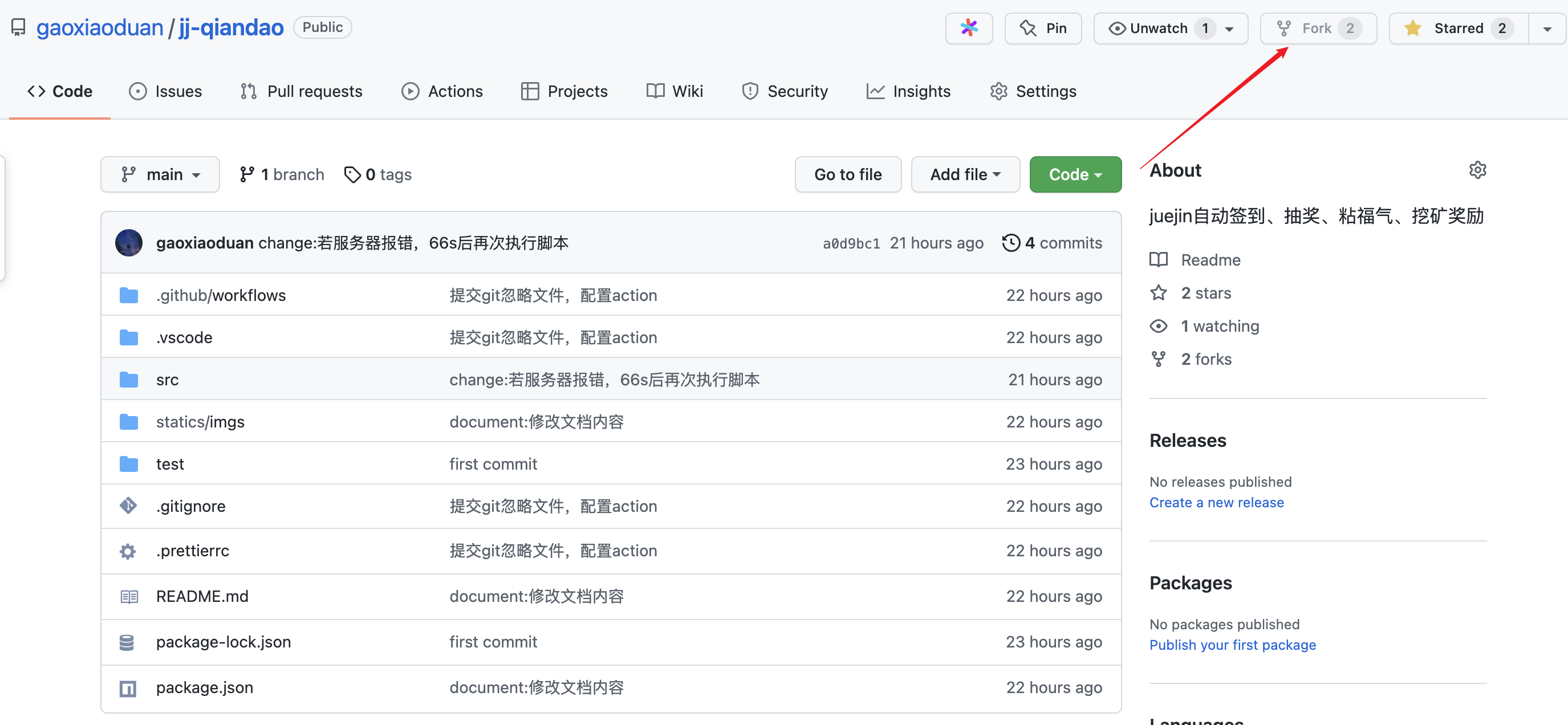1568x725 pixels.
Task: Click gaoxiaoduan's avatar in commit bar
Action: point(128,243)
